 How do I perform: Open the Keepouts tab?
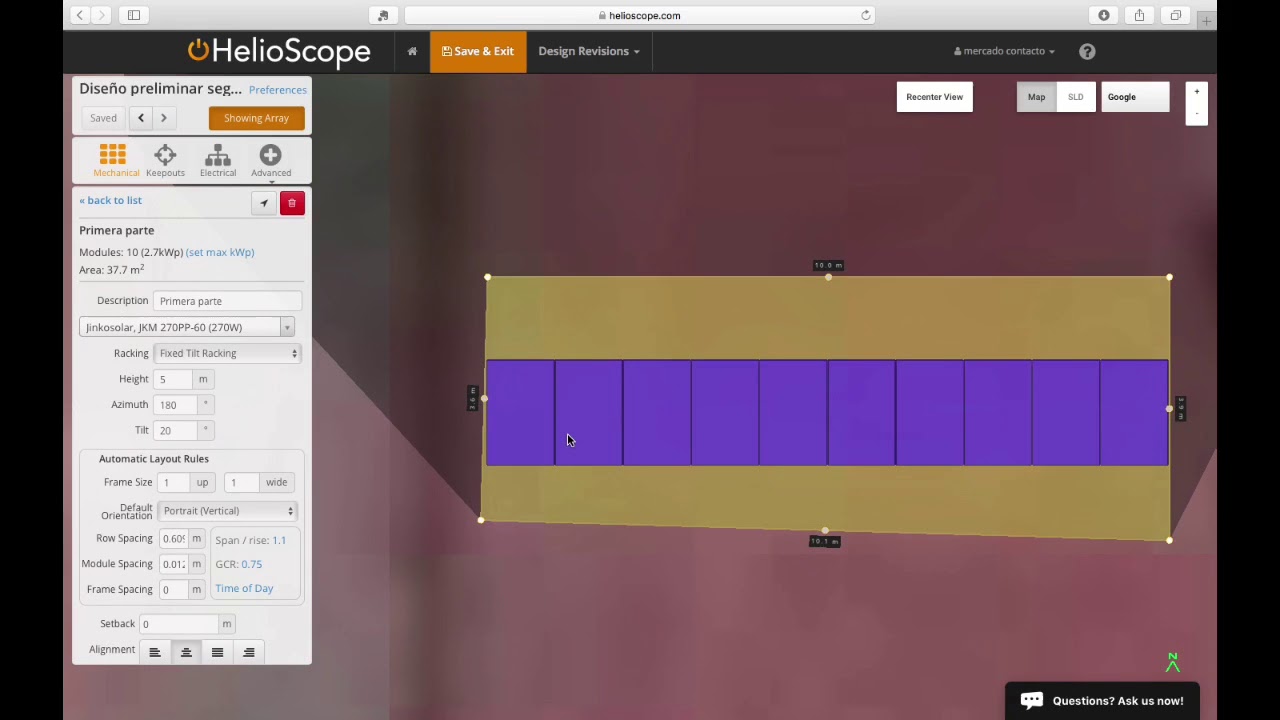pyautogui.click(x=165, y=161)
